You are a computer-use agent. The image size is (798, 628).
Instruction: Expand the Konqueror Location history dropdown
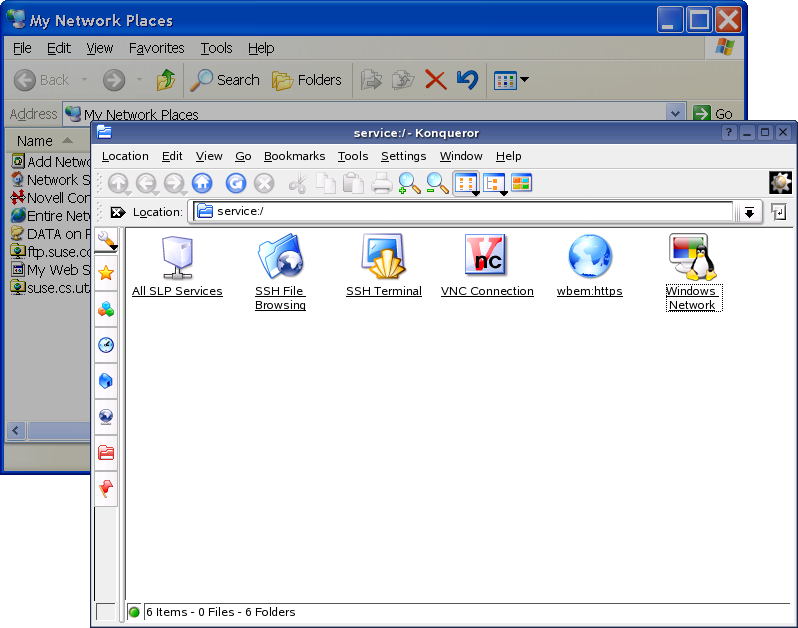(748, 212)
